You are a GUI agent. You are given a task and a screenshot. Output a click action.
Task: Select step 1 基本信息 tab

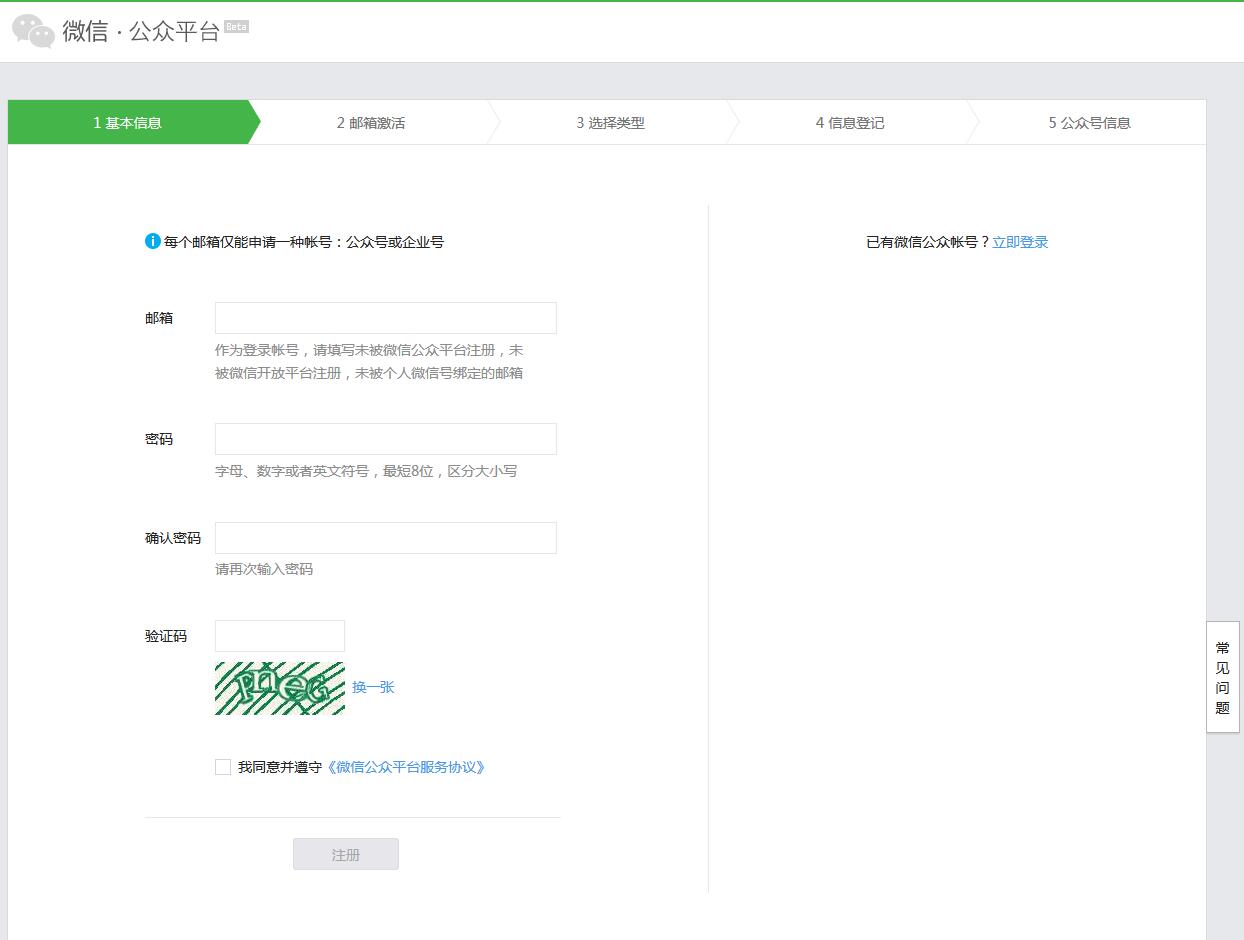[128, 123]
